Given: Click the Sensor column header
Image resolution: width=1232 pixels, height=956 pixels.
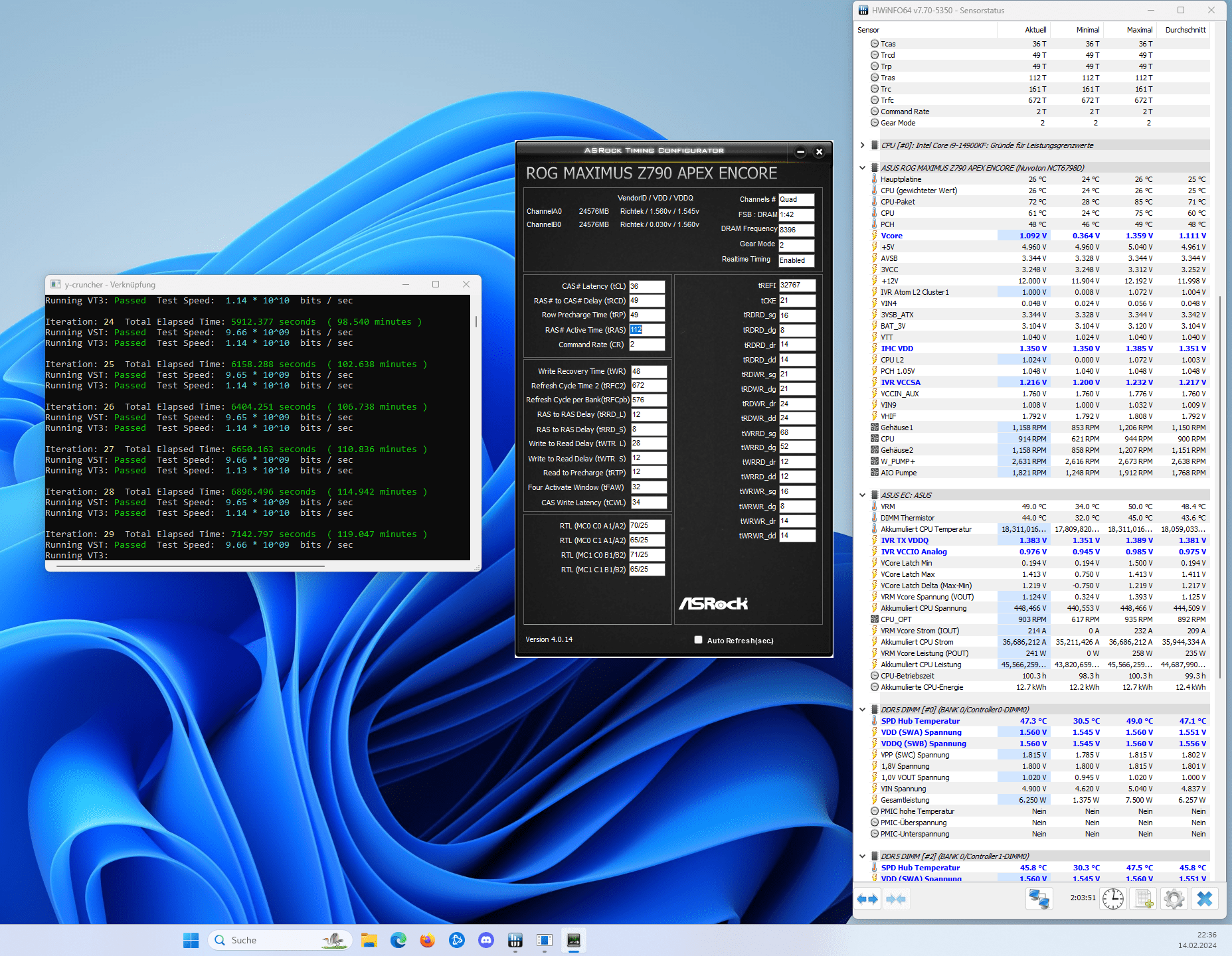Looking at the screenshot, I should 926,30.
